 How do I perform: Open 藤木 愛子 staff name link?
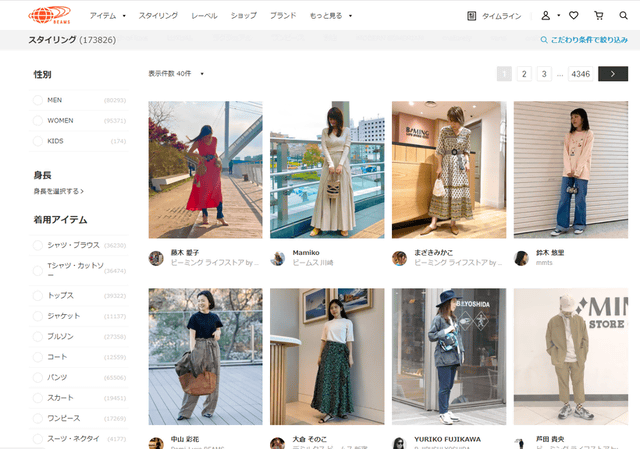(x=185, y=253)
